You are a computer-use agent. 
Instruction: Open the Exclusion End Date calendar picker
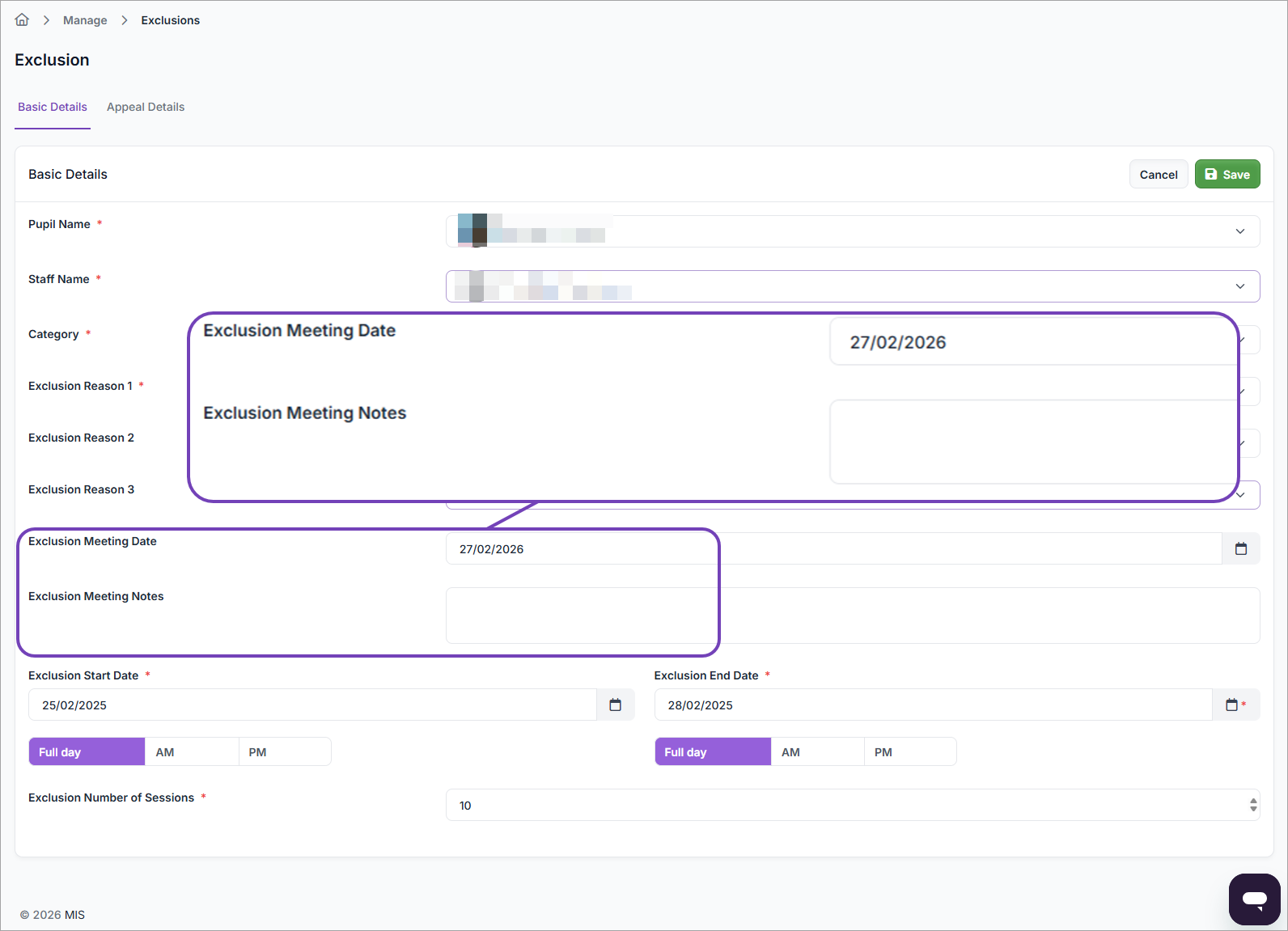[x=1231, y=705]
